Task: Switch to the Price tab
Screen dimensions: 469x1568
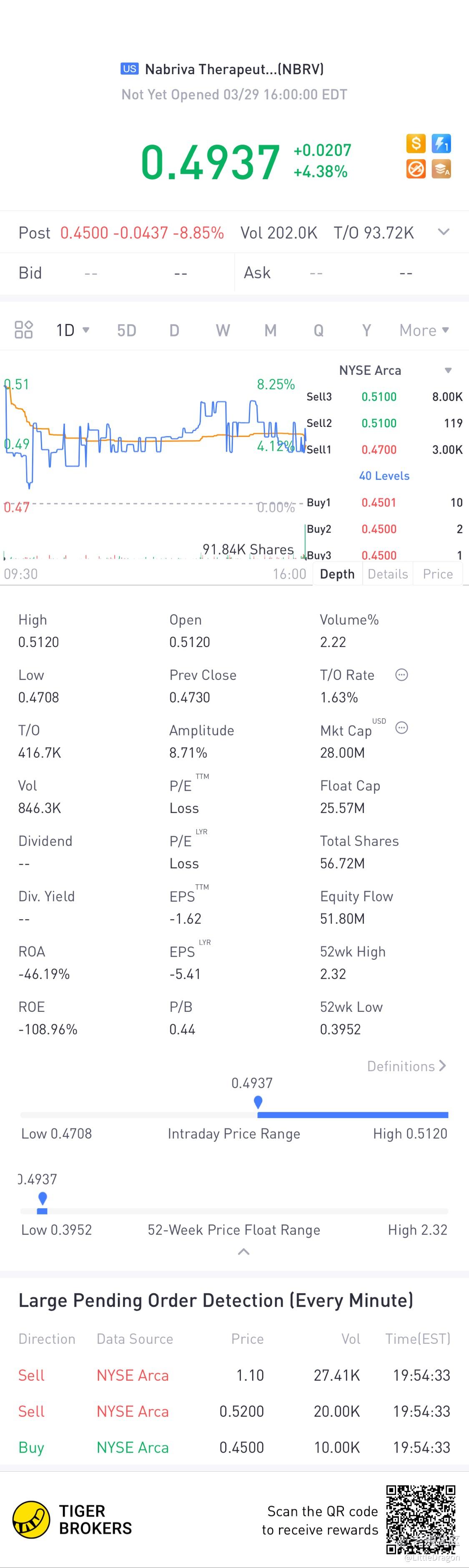Action: tap(437, 574)
